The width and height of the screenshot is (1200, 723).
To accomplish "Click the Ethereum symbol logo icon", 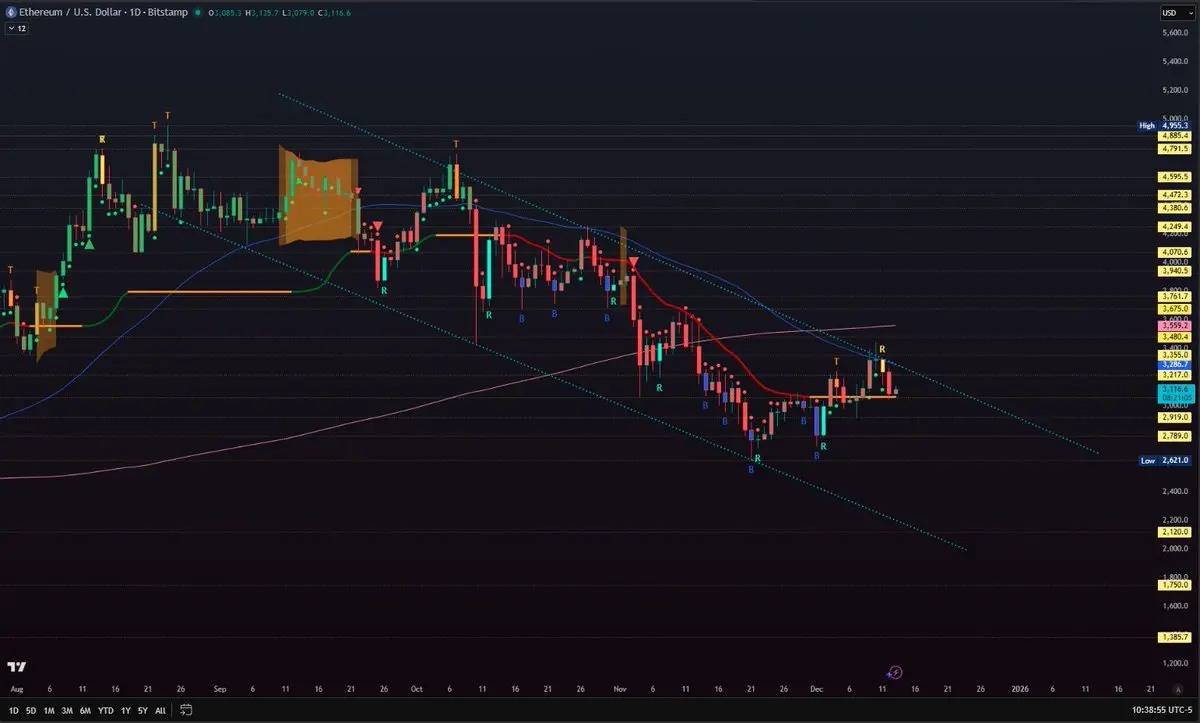I will point(11,13).
